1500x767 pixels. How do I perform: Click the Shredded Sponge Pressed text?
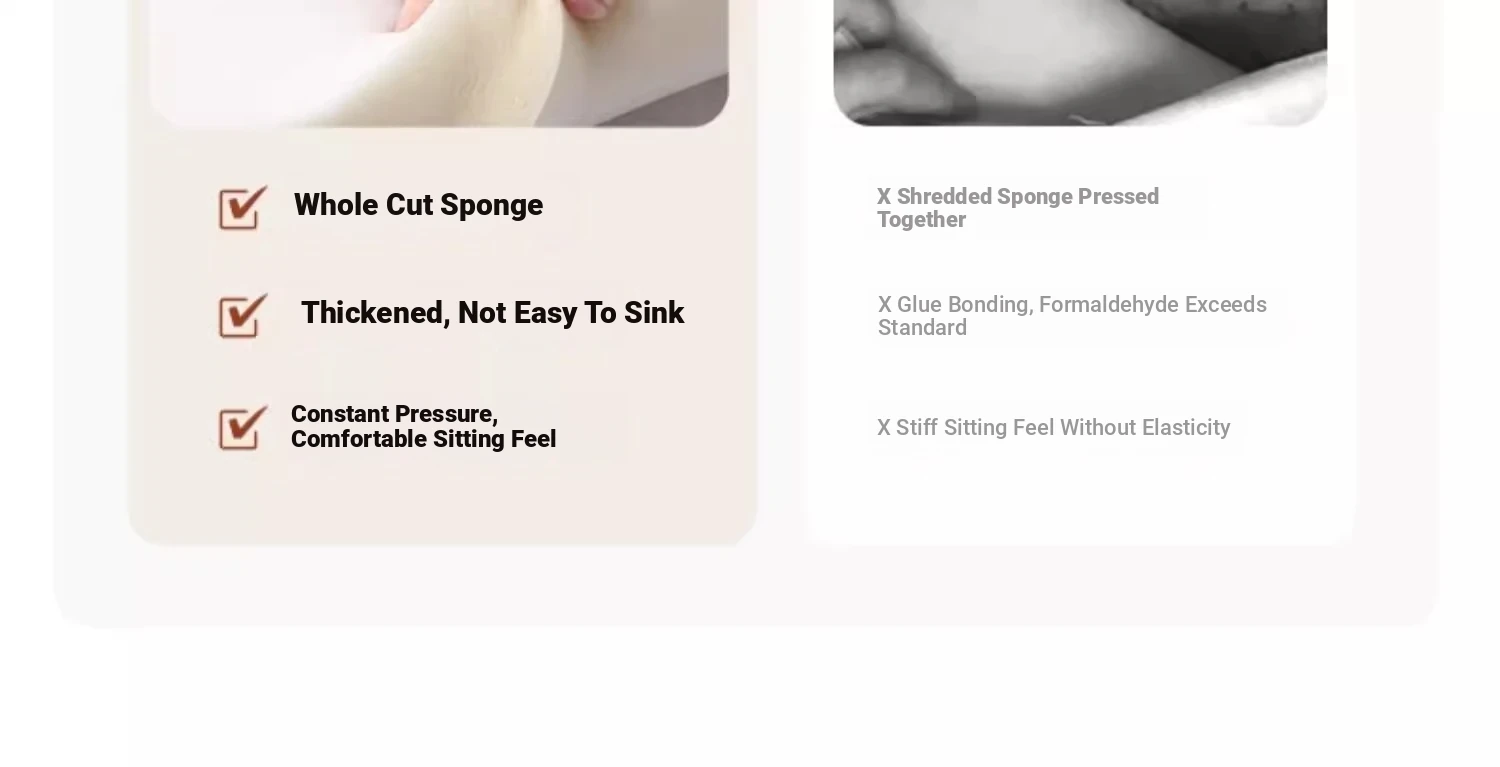click(x=1028, y=197)
